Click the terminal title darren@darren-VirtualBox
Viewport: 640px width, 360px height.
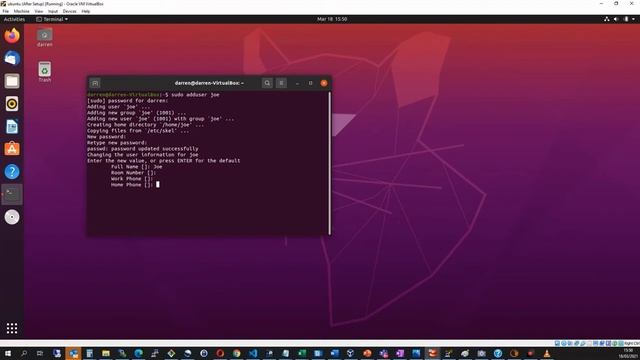tap(209, 83)
